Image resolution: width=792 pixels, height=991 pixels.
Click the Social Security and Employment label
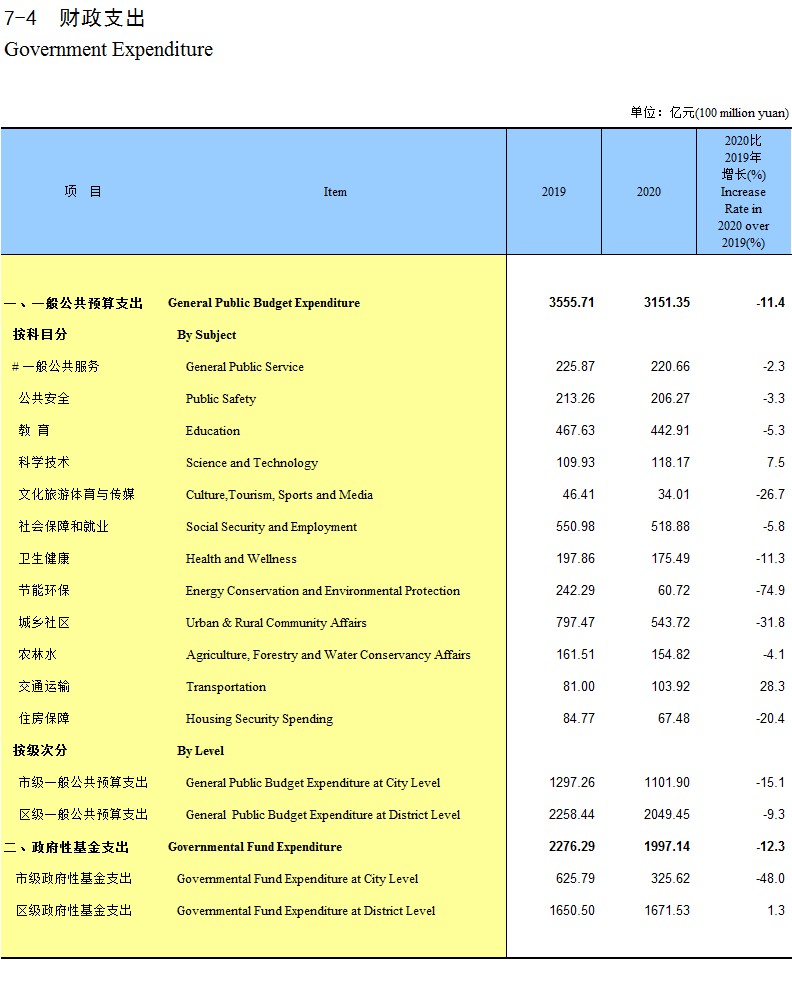pos(271,527)
